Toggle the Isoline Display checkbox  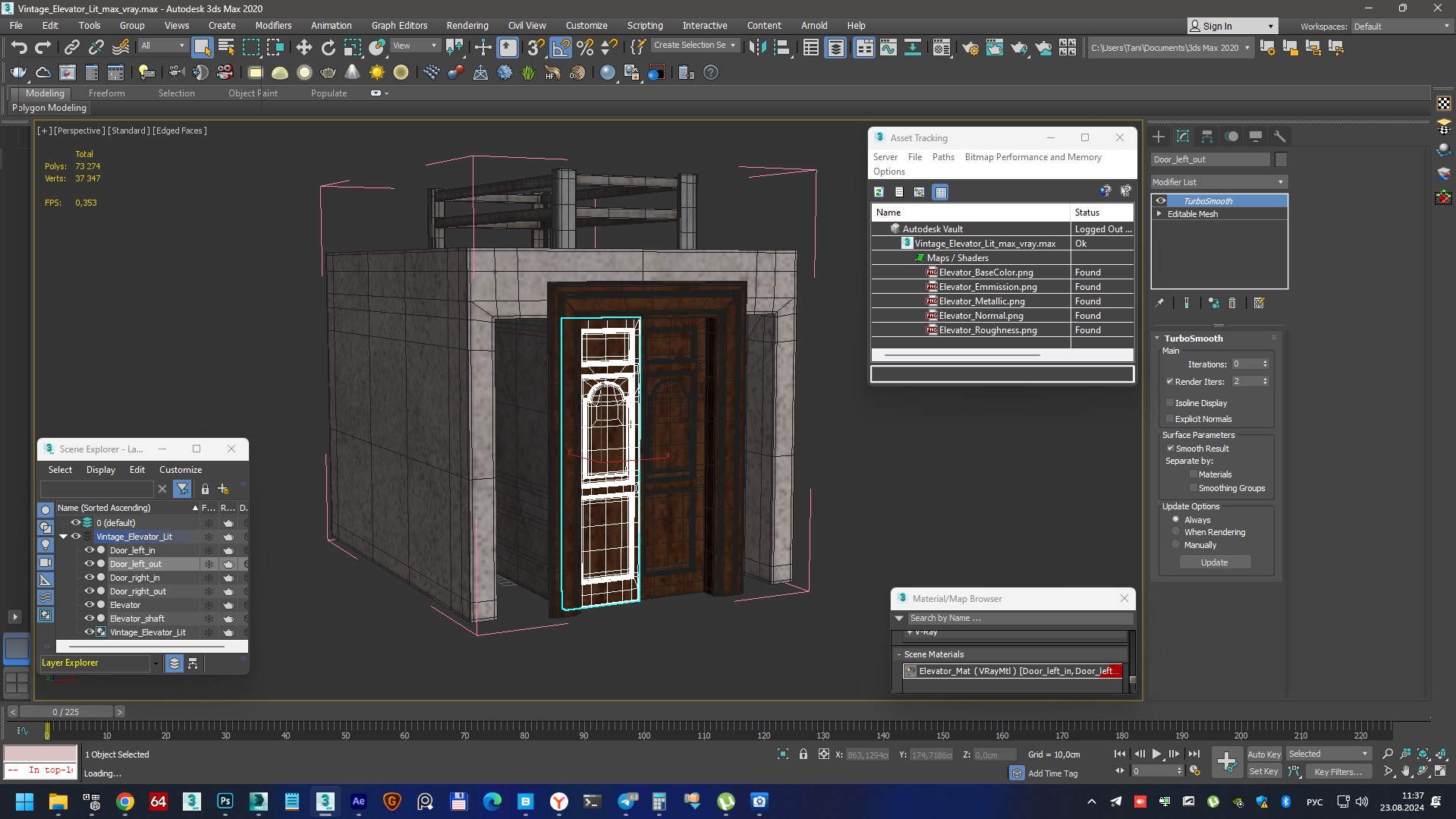tap(1170, 403)
